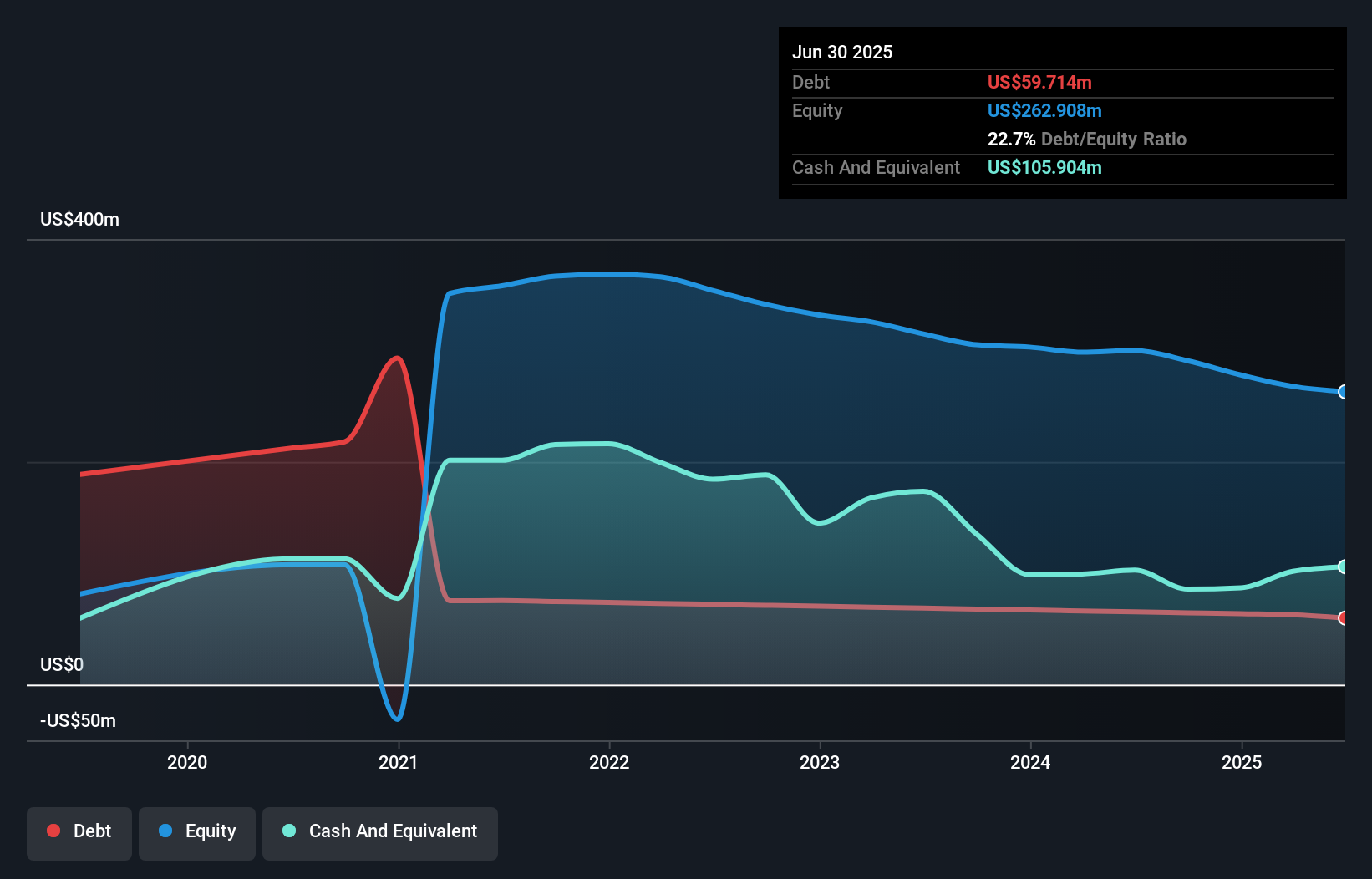The image size is (1372, 879).
Task: Click the Equity row indicator in tooltip
Action: click(x=1044, y=110)
